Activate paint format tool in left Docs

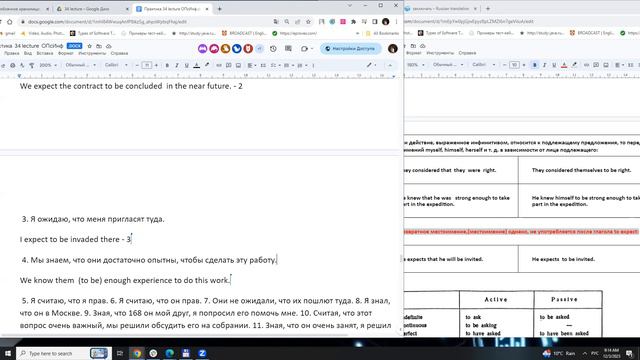[31, 65]
